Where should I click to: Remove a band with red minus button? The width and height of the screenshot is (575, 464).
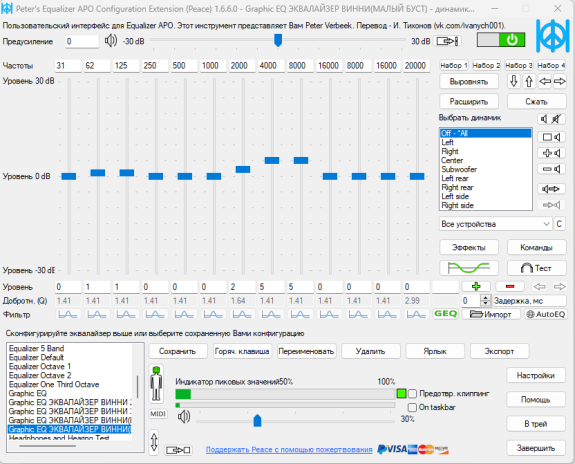click(510, 286)
